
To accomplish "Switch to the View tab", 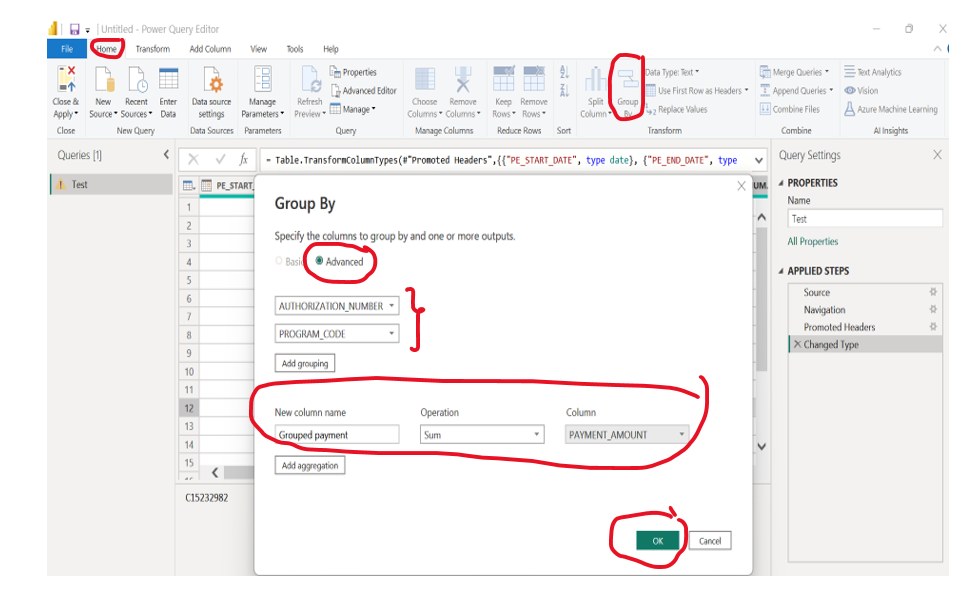I will [x=258, y=49].
